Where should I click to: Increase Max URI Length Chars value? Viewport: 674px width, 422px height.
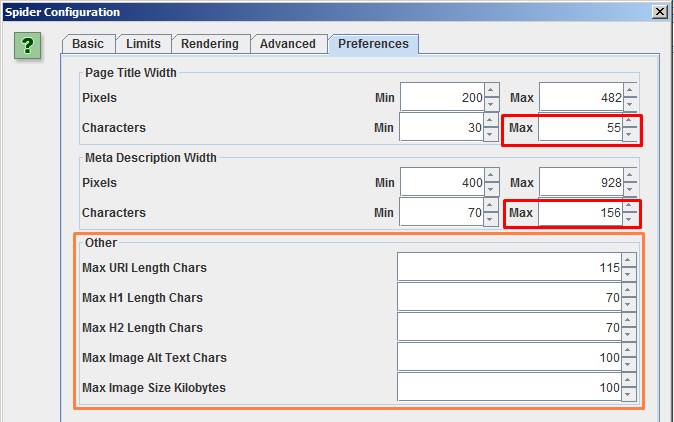pos(628,260)
